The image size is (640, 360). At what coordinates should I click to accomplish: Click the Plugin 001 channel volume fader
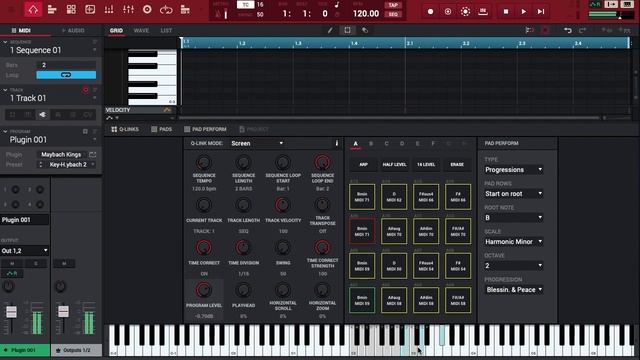(11, 312)
